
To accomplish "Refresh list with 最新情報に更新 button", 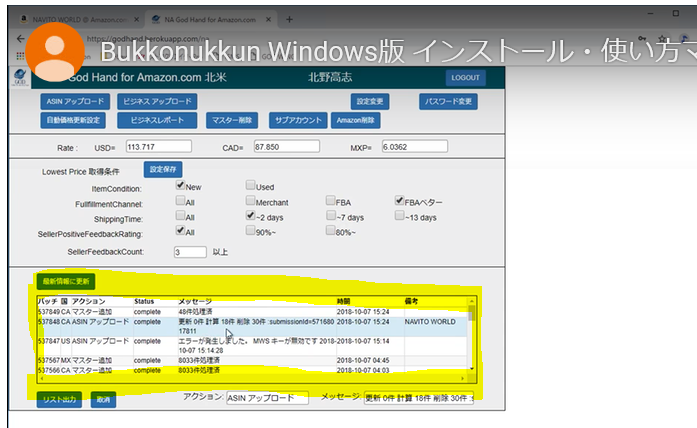I will coord(66,281).
